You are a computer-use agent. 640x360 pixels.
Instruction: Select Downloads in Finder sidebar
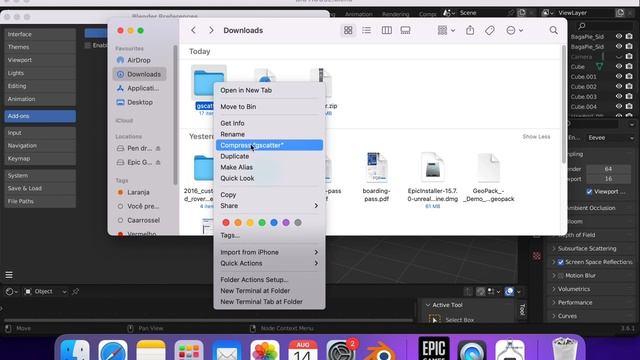click(139, 74)
